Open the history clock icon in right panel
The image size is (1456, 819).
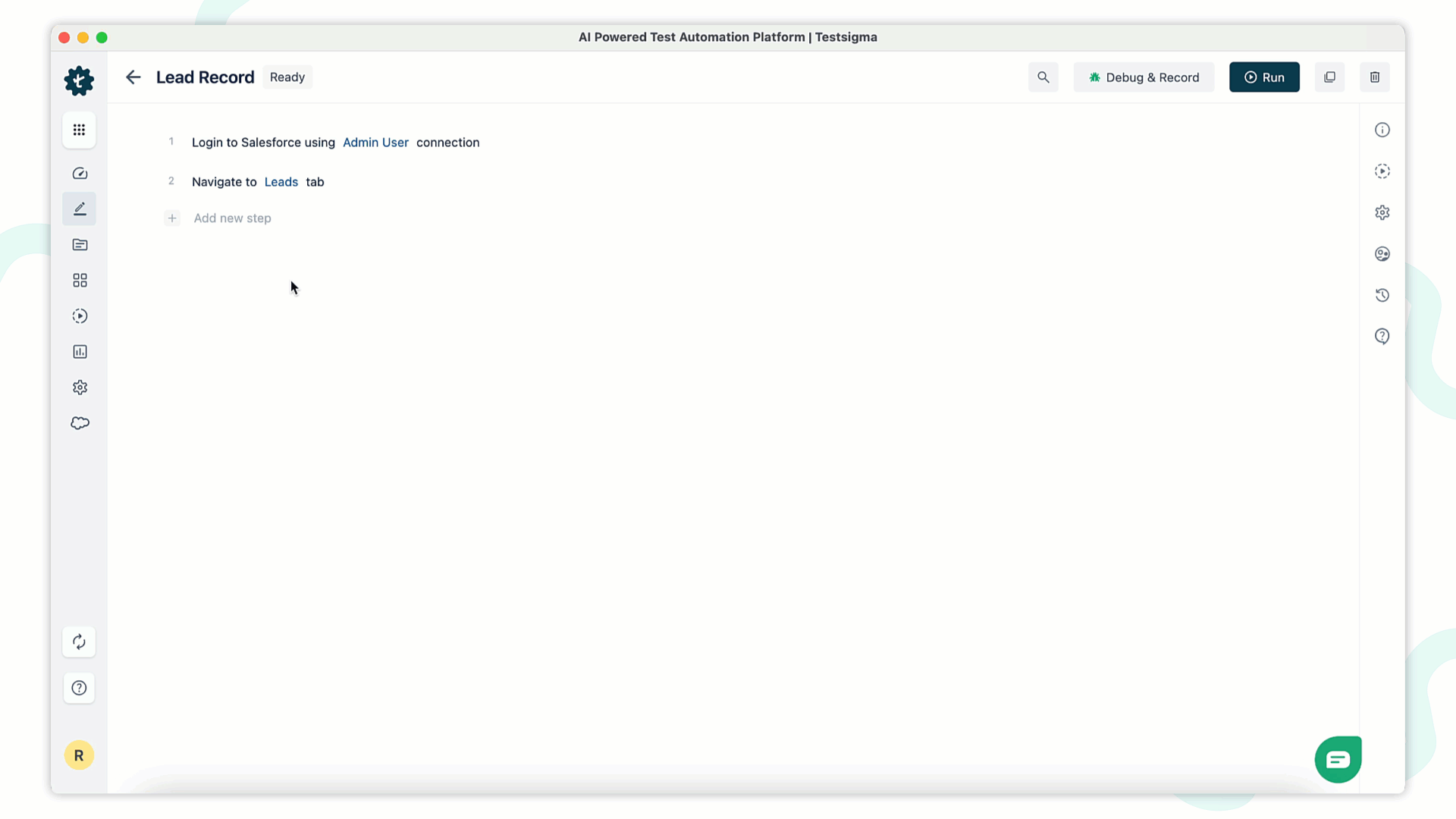pos(1382,295)
